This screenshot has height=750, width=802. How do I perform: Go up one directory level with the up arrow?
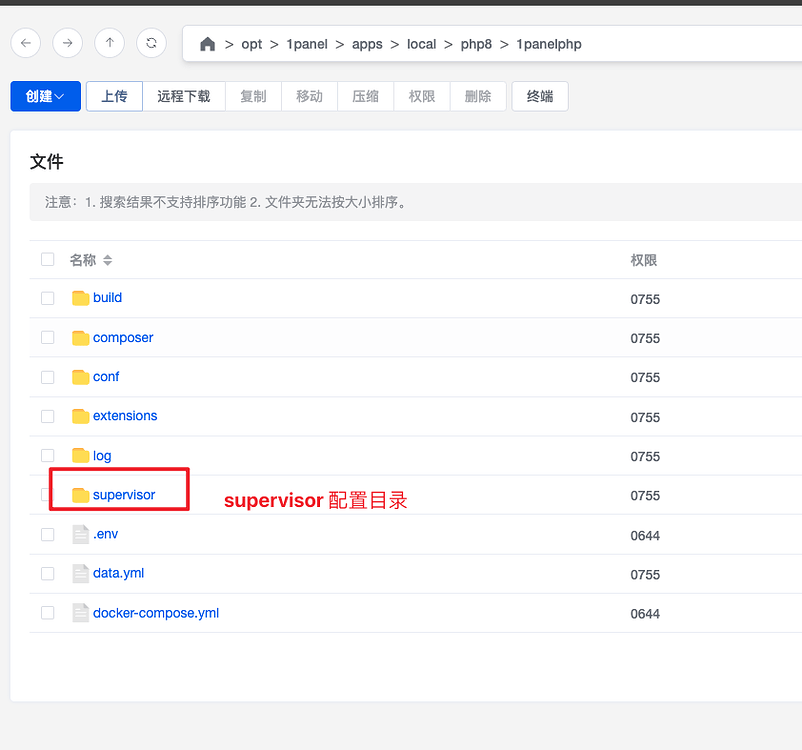coord(109,43)
